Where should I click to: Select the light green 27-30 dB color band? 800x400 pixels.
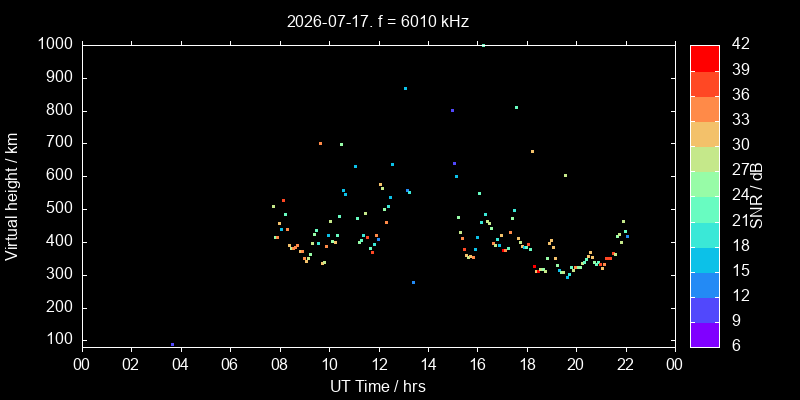[x=705, y=159]
